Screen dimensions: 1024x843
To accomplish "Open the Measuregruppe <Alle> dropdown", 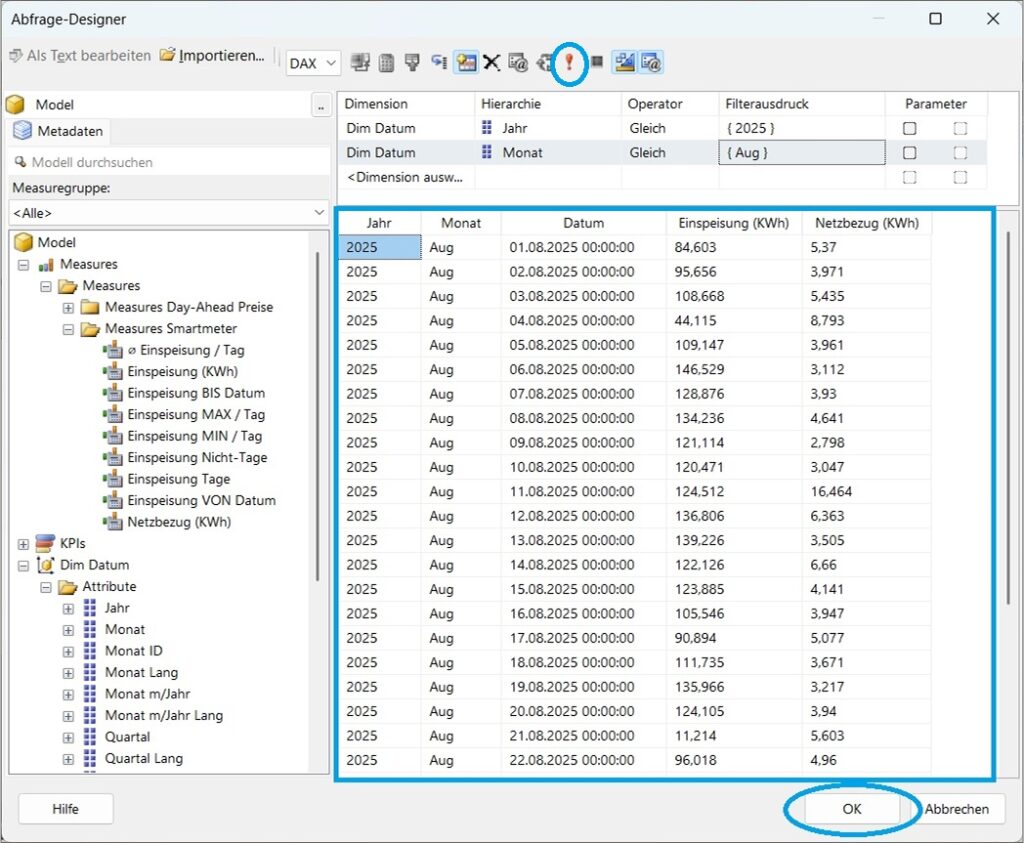I will pyautogui.click(x=168, y=212).
